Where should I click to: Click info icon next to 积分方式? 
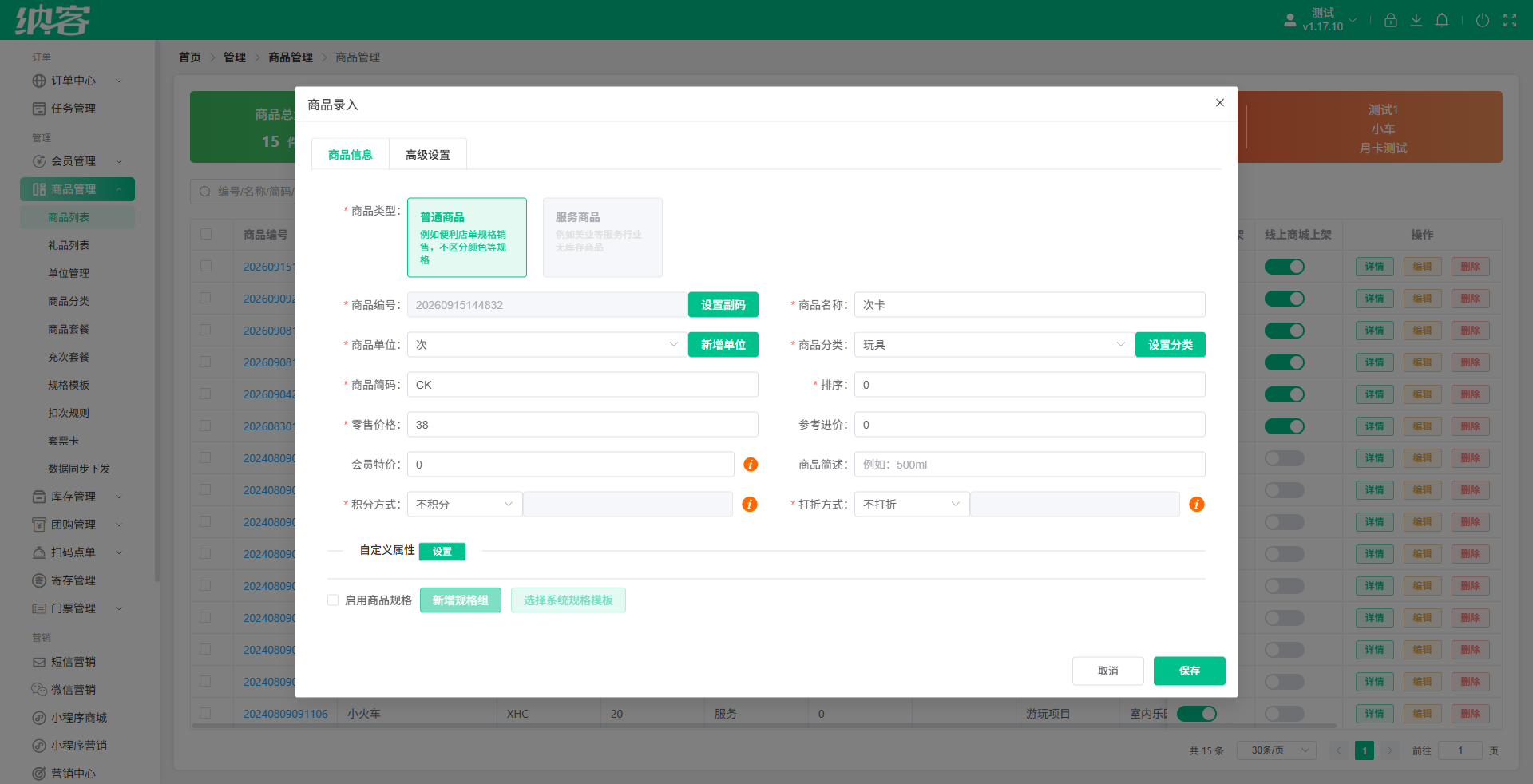pos(750,505)
